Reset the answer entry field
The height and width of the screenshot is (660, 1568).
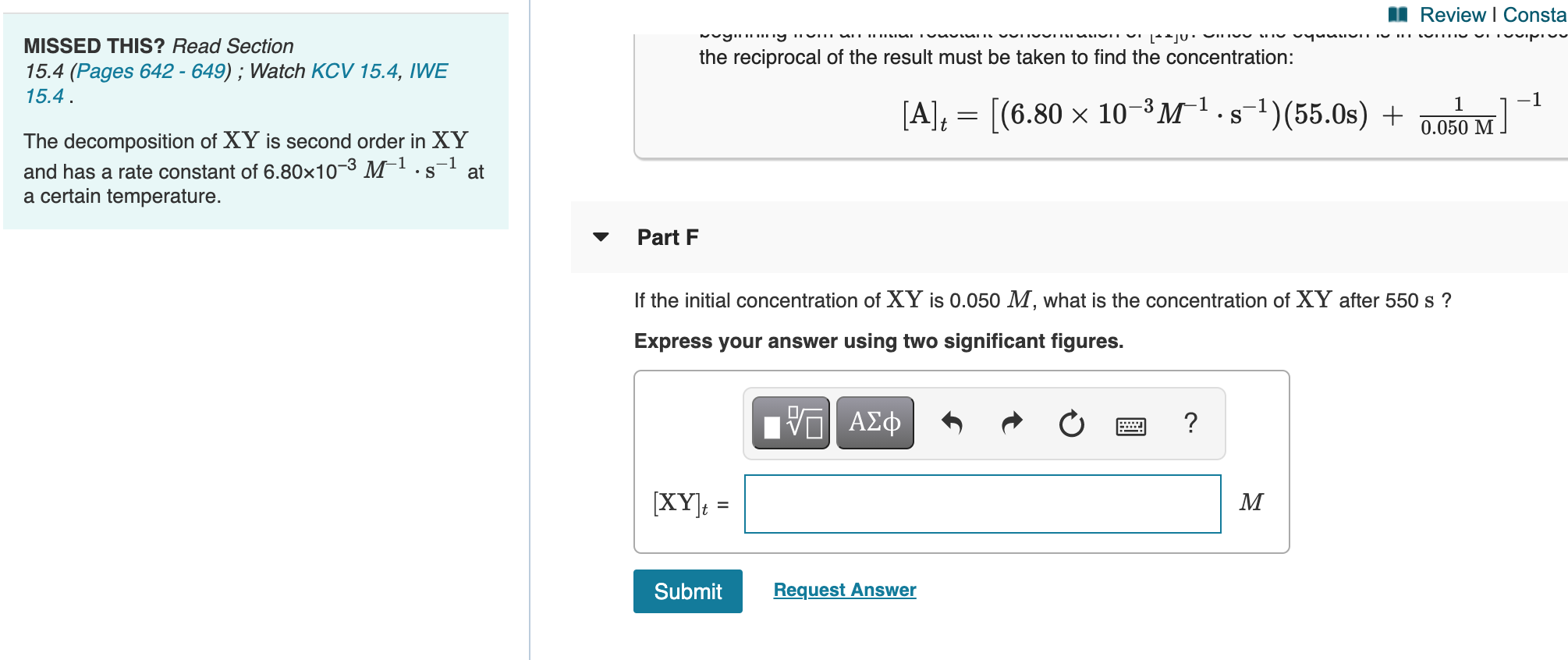click(1071, 423)
